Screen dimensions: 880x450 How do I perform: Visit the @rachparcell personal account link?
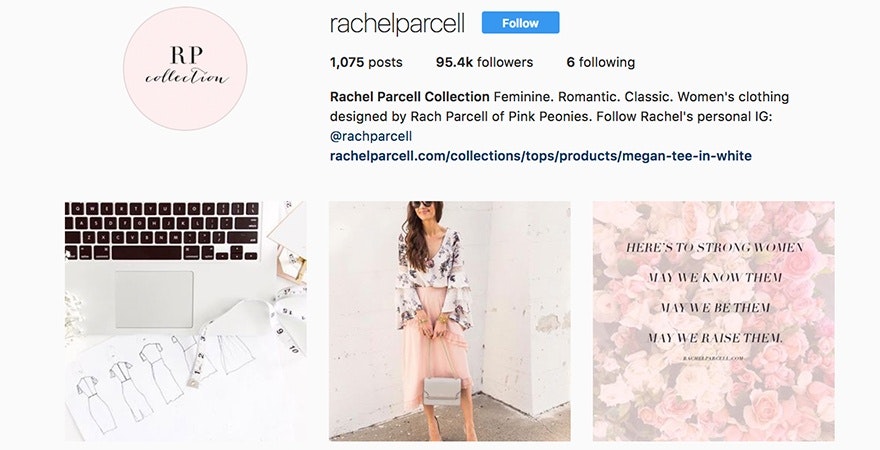coord(371,136)
